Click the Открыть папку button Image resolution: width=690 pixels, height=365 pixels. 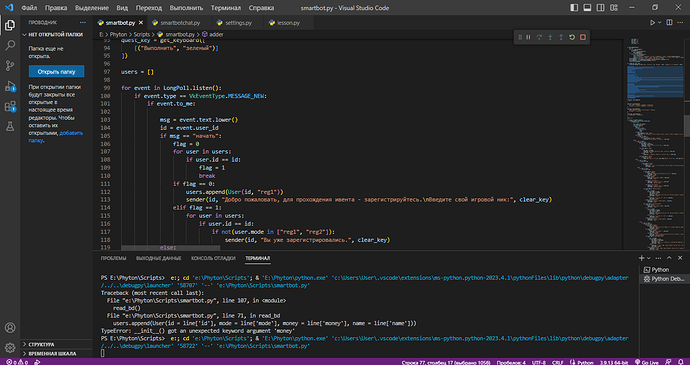click(x=56, y=71)
